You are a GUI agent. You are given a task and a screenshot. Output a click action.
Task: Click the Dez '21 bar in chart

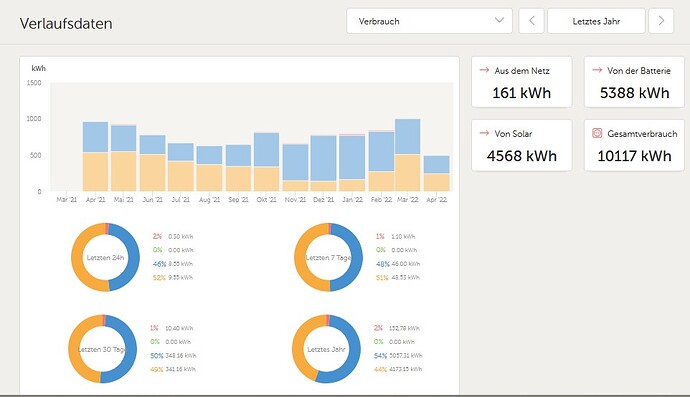point(323,163)
